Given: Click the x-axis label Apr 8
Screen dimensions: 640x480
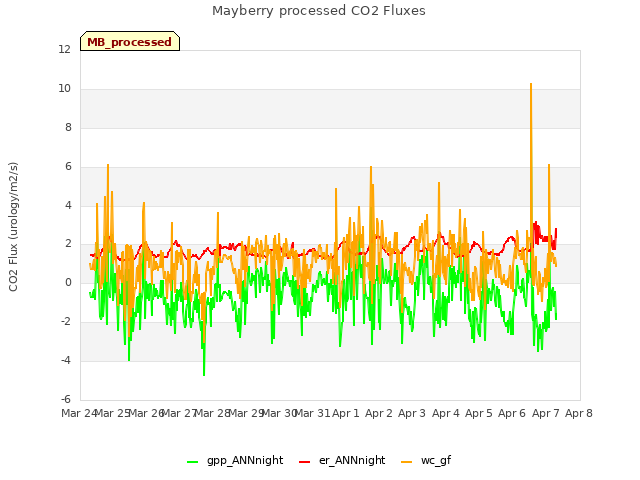Looking at the screenshot, I should coord(579,413).
